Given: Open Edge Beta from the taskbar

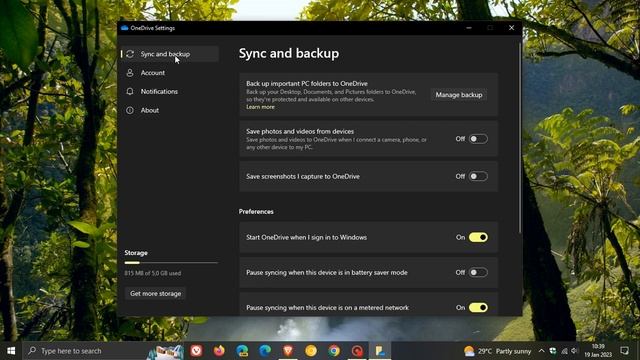Looking at the screenshot, I should pos(242,351).
